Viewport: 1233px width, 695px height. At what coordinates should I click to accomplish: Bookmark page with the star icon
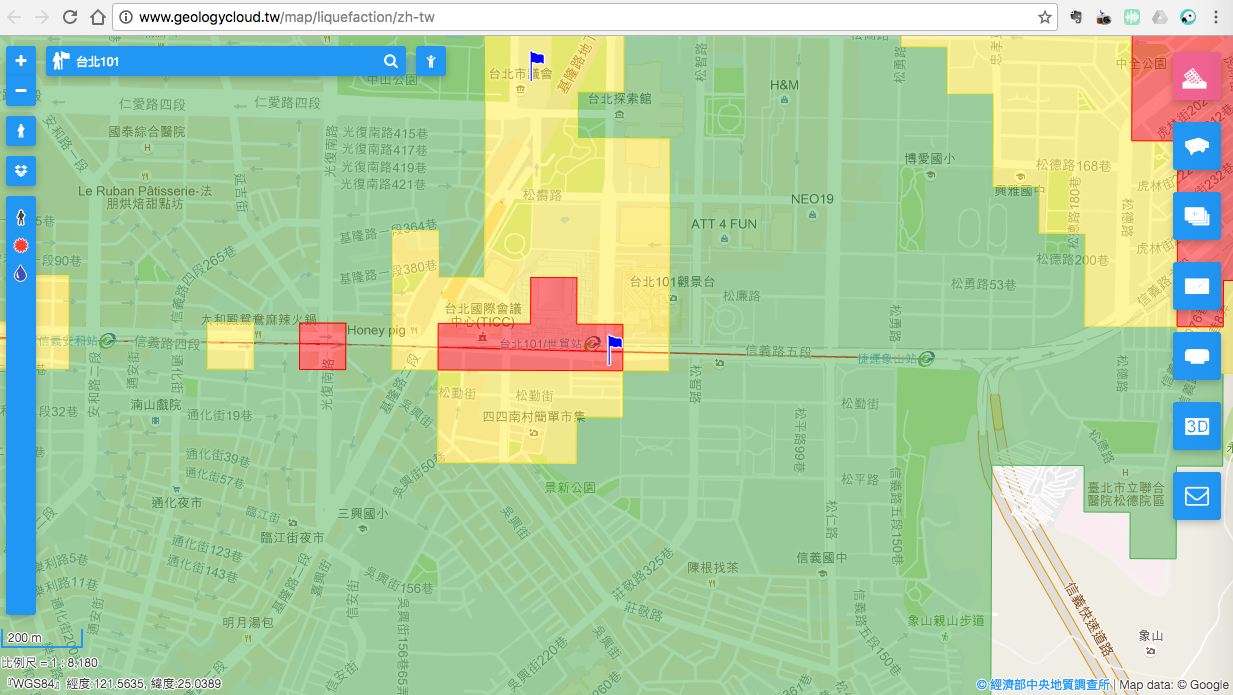tap(1044, 17)
